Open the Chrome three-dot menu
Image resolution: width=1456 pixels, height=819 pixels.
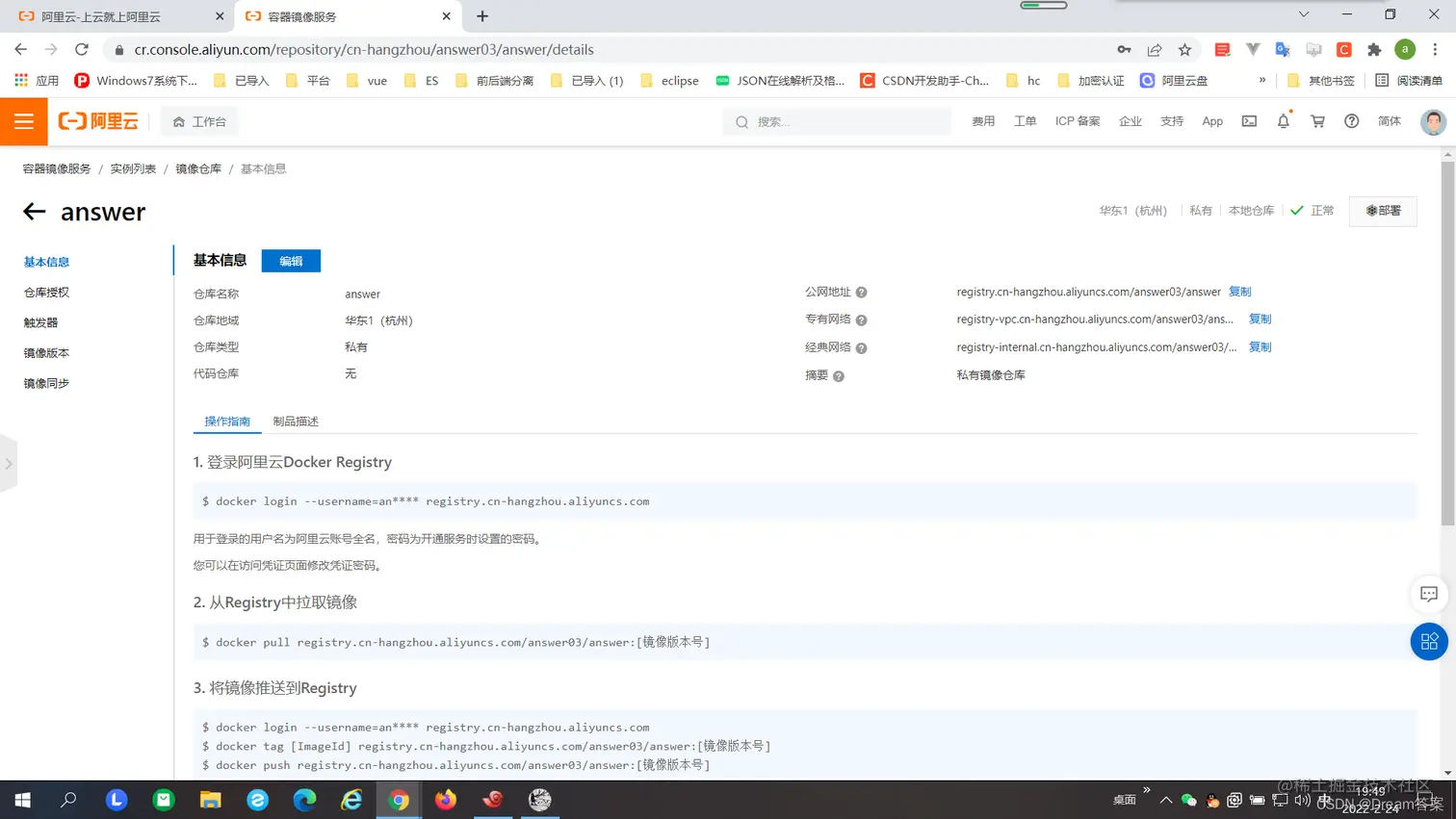click(1435, 49)
